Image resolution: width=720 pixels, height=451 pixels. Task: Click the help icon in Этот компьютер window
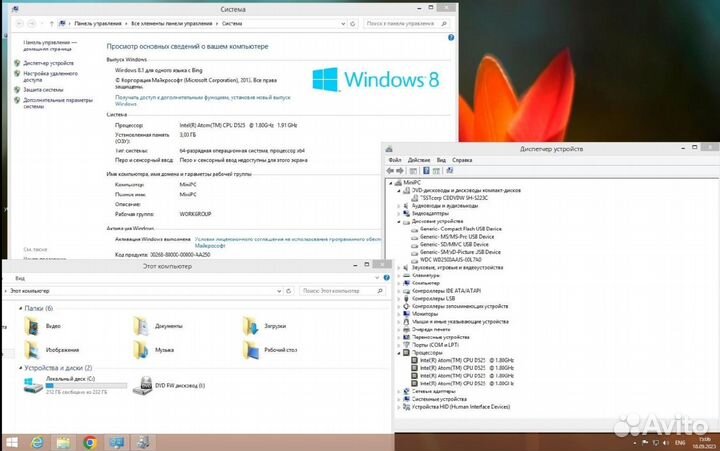(387, 278)
